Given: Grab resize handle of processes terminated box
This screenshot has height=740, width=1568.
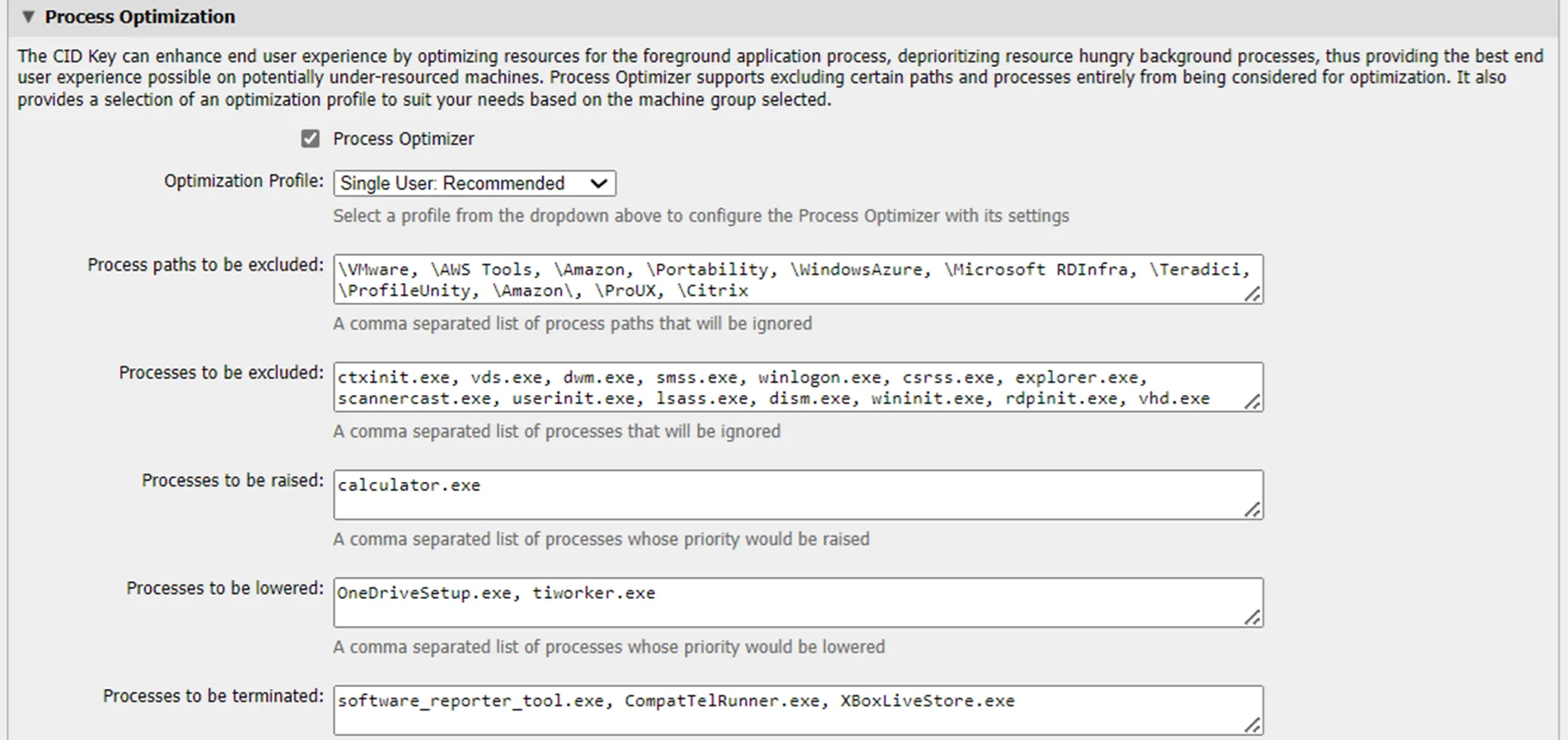Looking at the screenshot, I should coord(1253,725).
